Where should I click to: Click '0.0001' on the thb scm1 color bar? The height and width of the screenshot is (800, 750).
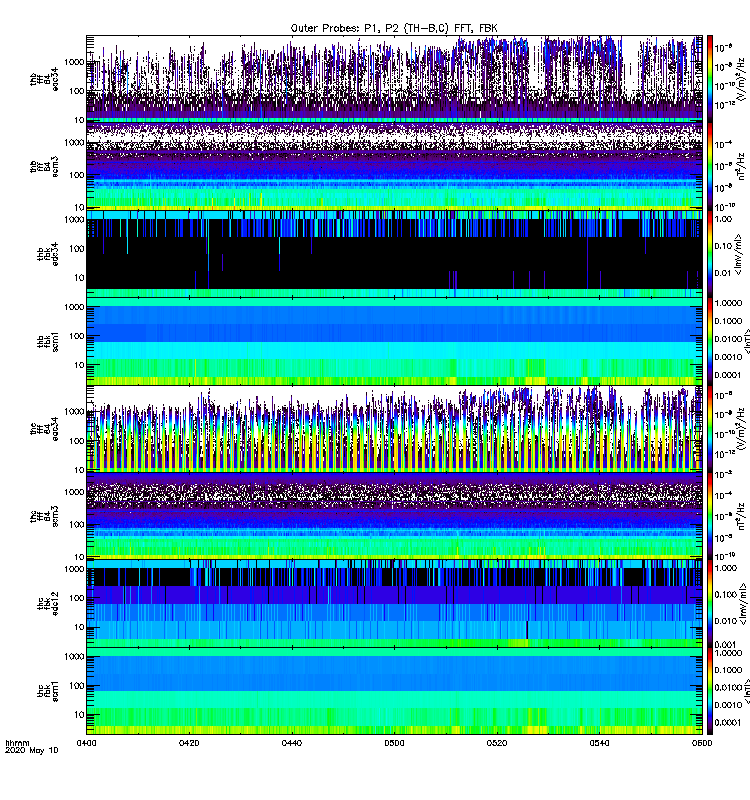pyautogui.click(x=728, y=375)
